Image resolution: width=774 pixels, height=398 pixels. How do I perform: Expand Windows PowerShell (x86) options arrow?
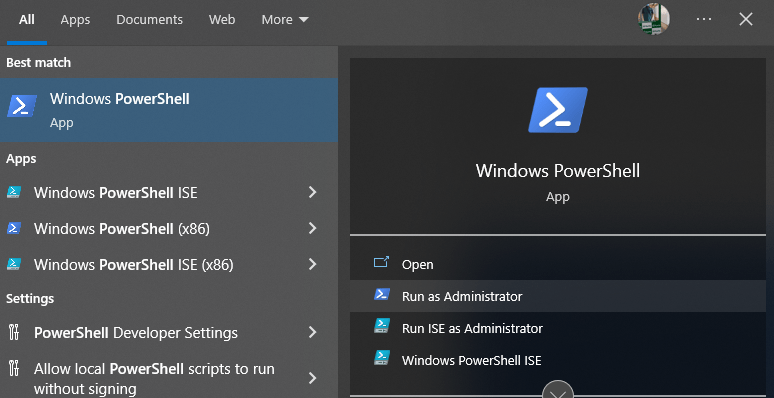(312, 228)
